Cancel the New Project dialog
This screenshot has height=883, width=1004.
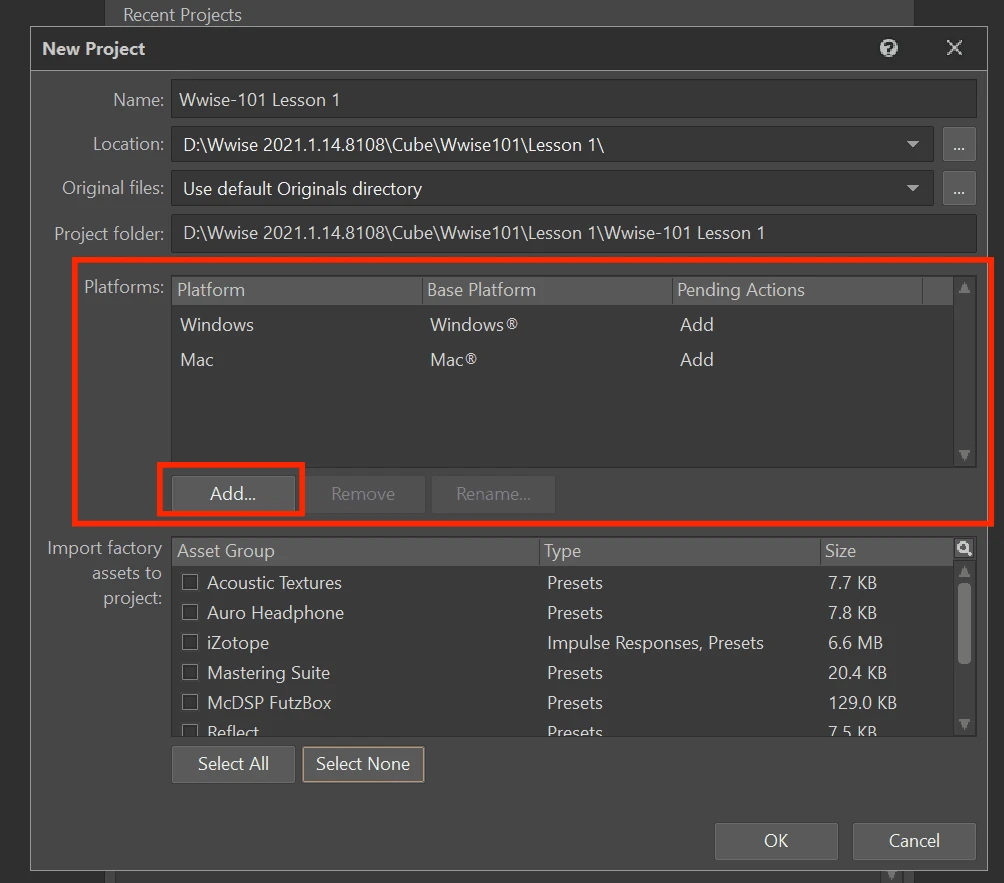pos(914,841)
